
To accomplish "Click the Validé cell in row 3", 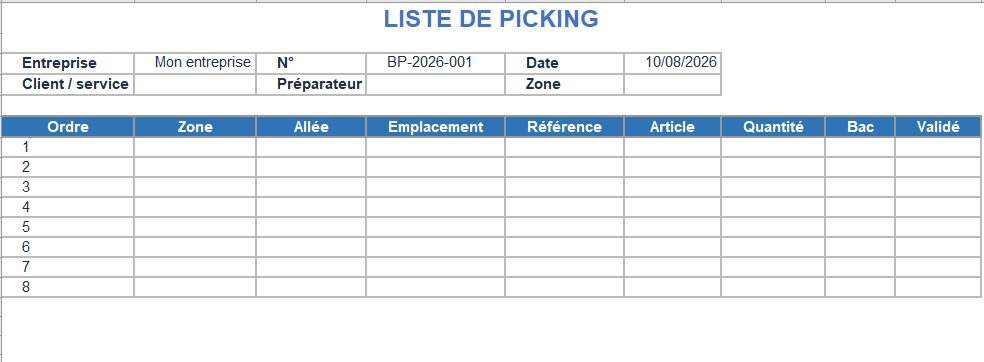I will click(x=938, y=187).
